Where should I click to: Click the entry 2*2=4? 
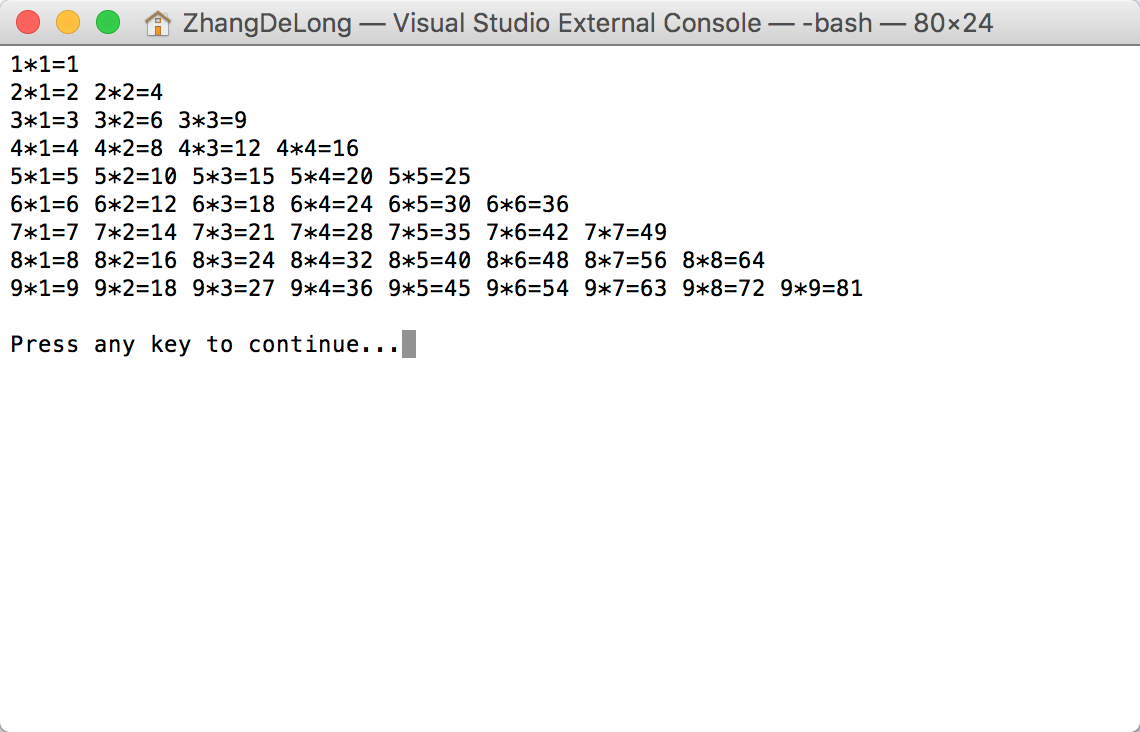(x=129, y=92)
